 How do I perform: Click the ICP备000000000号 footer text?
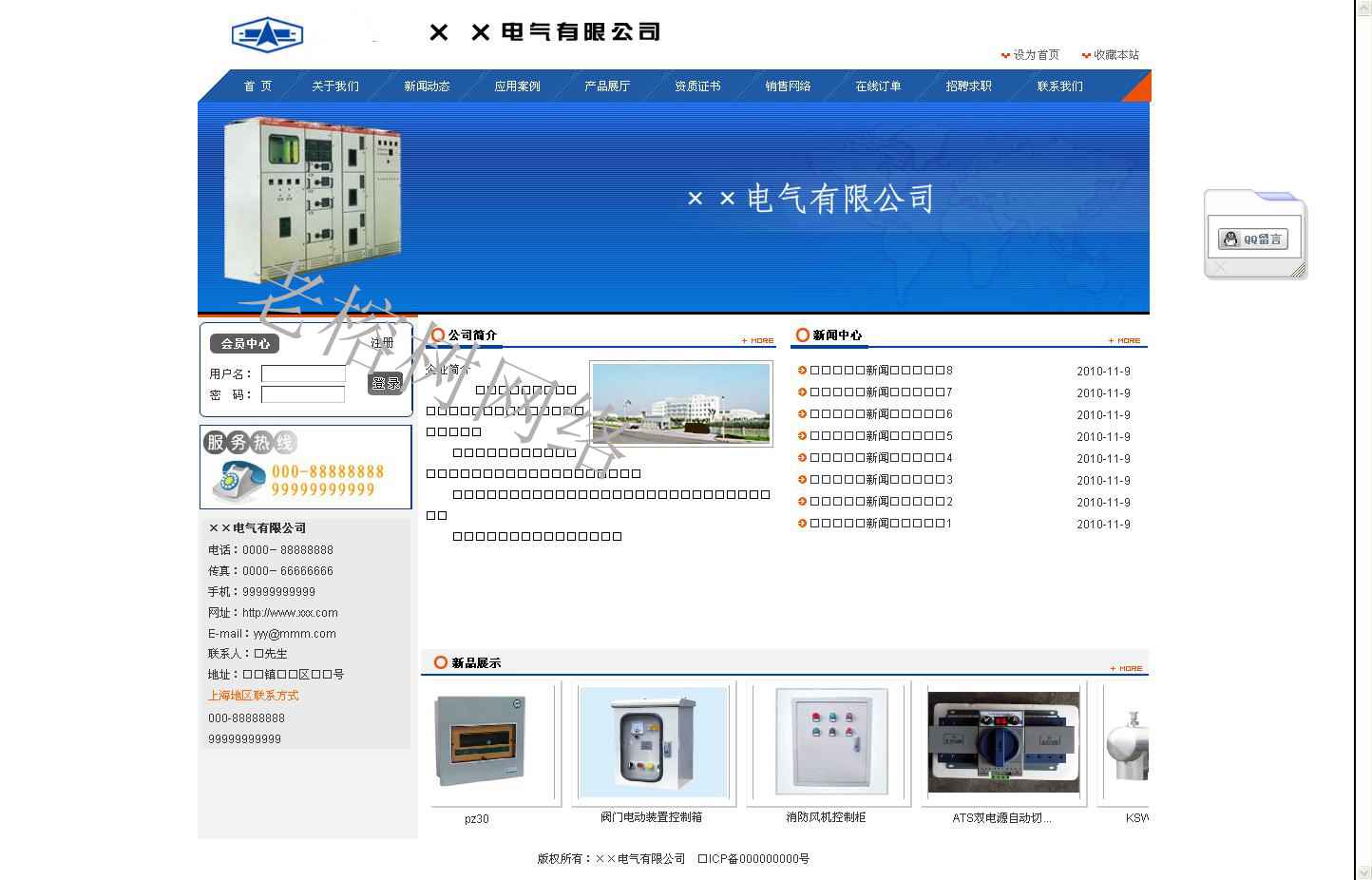pos(753,859)
